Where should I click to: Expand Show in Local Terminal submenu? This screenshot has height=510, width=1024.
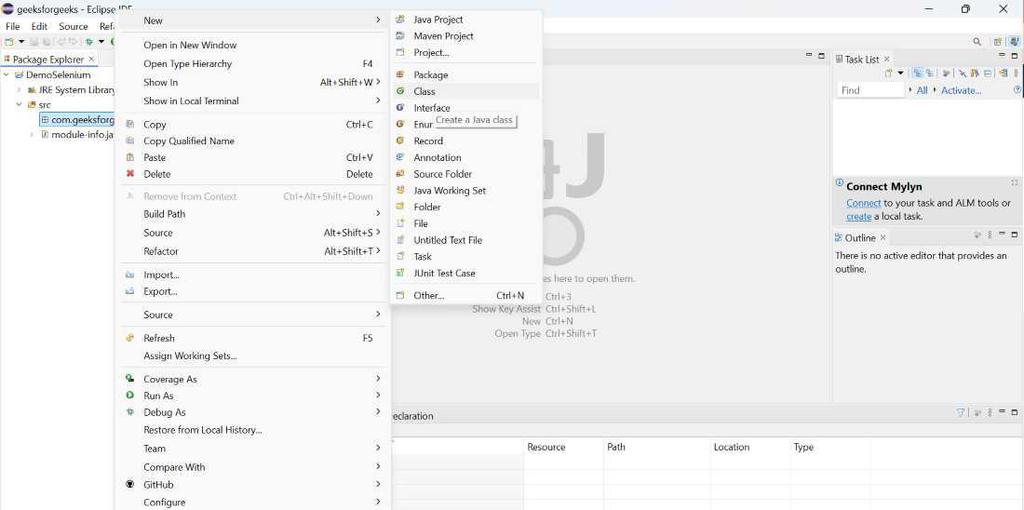(x=378, y=101)
